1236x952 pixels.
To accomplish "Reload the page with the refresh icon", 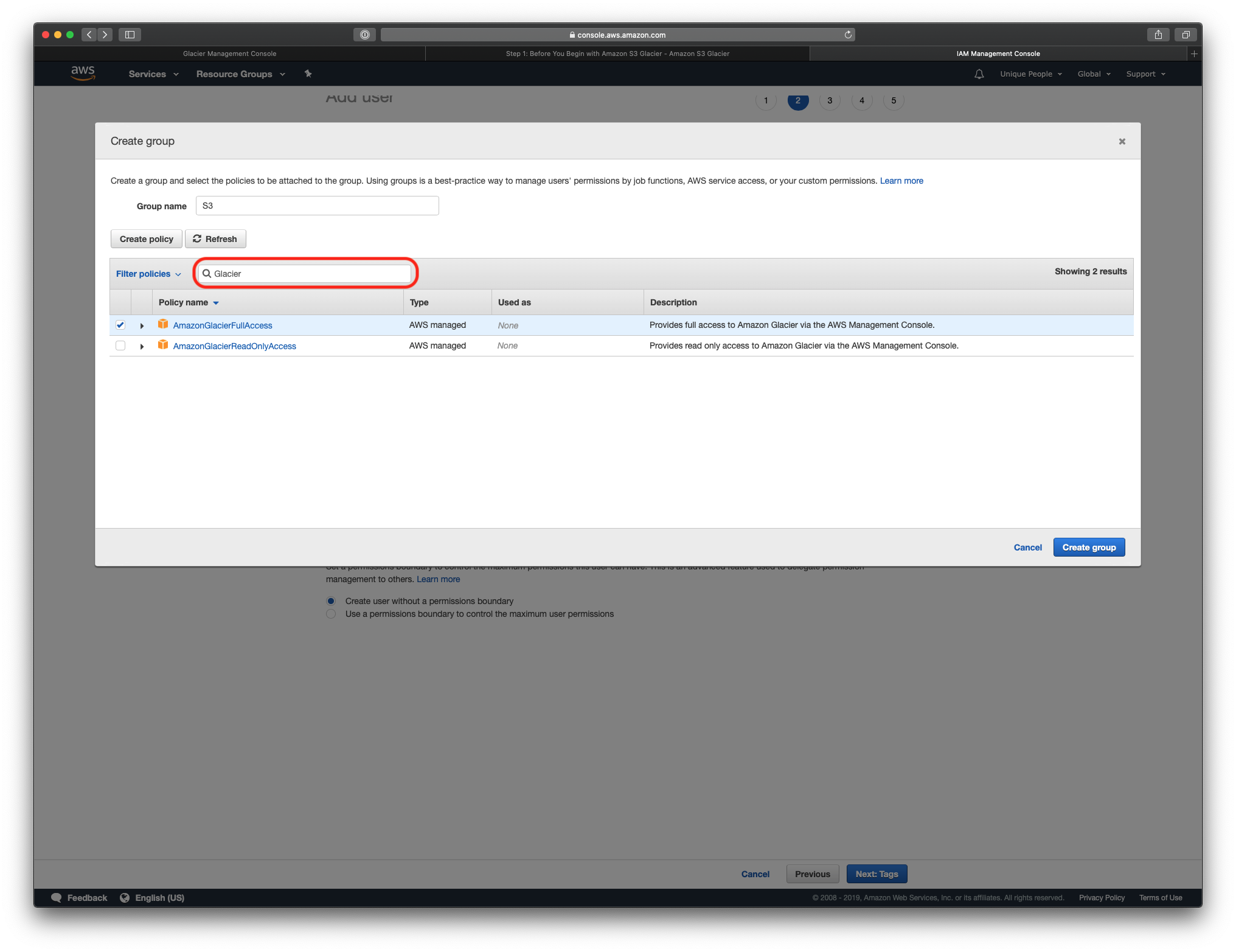I will click(x=847, y=35).
